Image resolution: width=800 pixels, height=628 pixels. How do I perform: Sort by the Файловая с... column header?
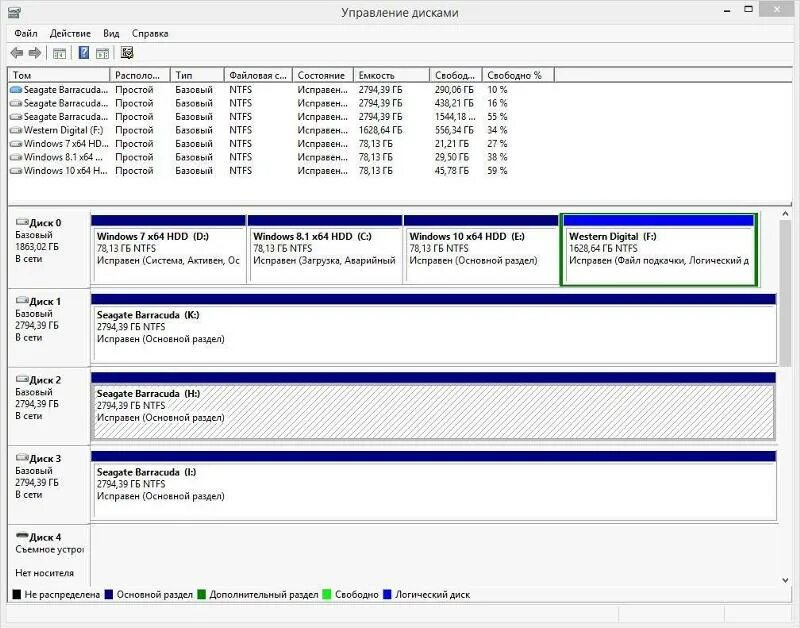[x=258, y=75]
